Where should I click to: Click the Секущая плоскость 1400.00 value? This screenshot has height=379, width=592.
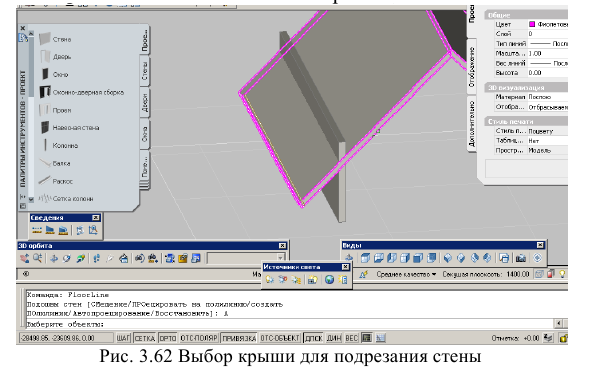[518, 274]
